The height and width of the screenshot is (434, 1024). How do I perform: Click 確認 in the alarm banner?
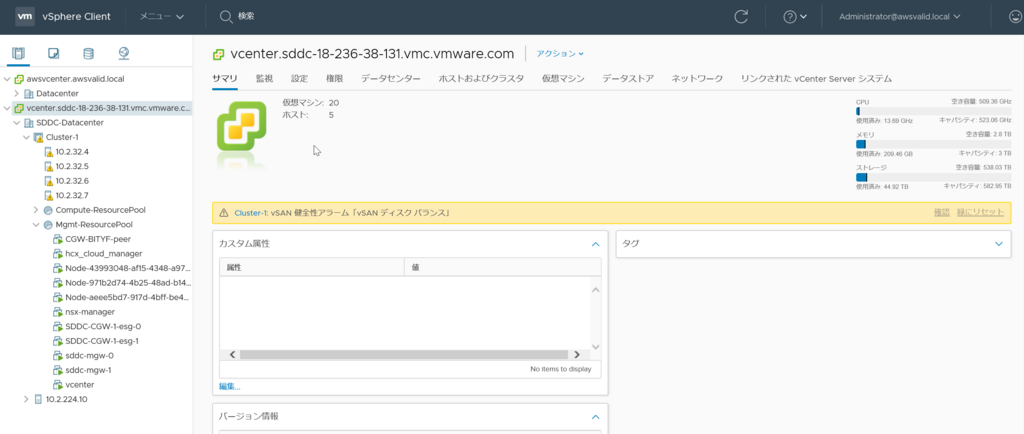coord(942,213)
